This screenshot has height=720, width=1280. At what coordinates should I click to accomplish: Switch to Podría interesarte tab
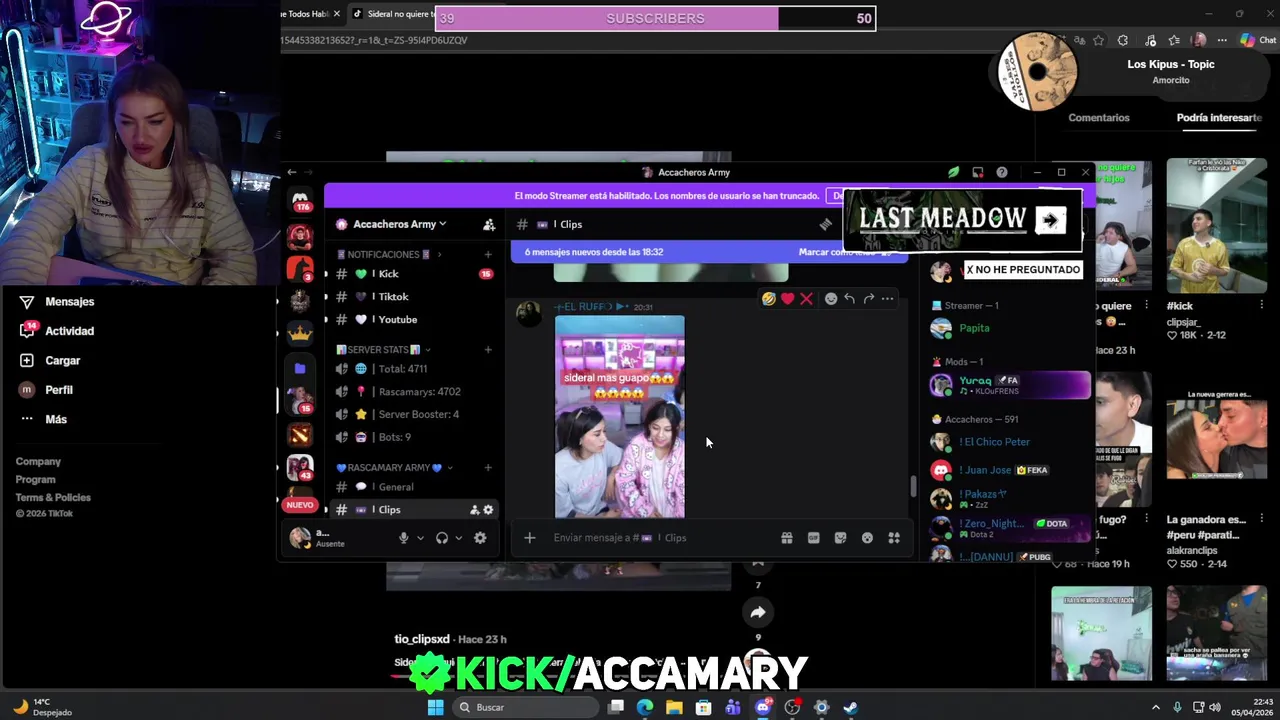tap(1219, 118)
